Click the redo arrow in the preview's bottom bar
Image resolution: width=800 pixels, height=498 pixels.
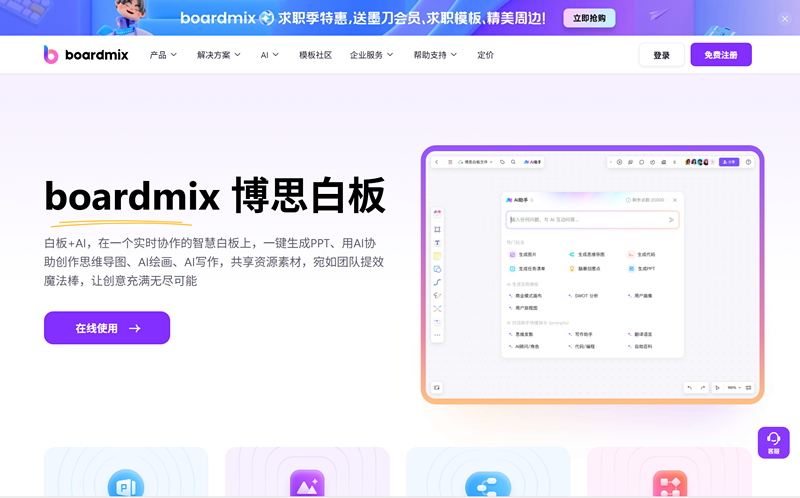[x=703, y=388]
